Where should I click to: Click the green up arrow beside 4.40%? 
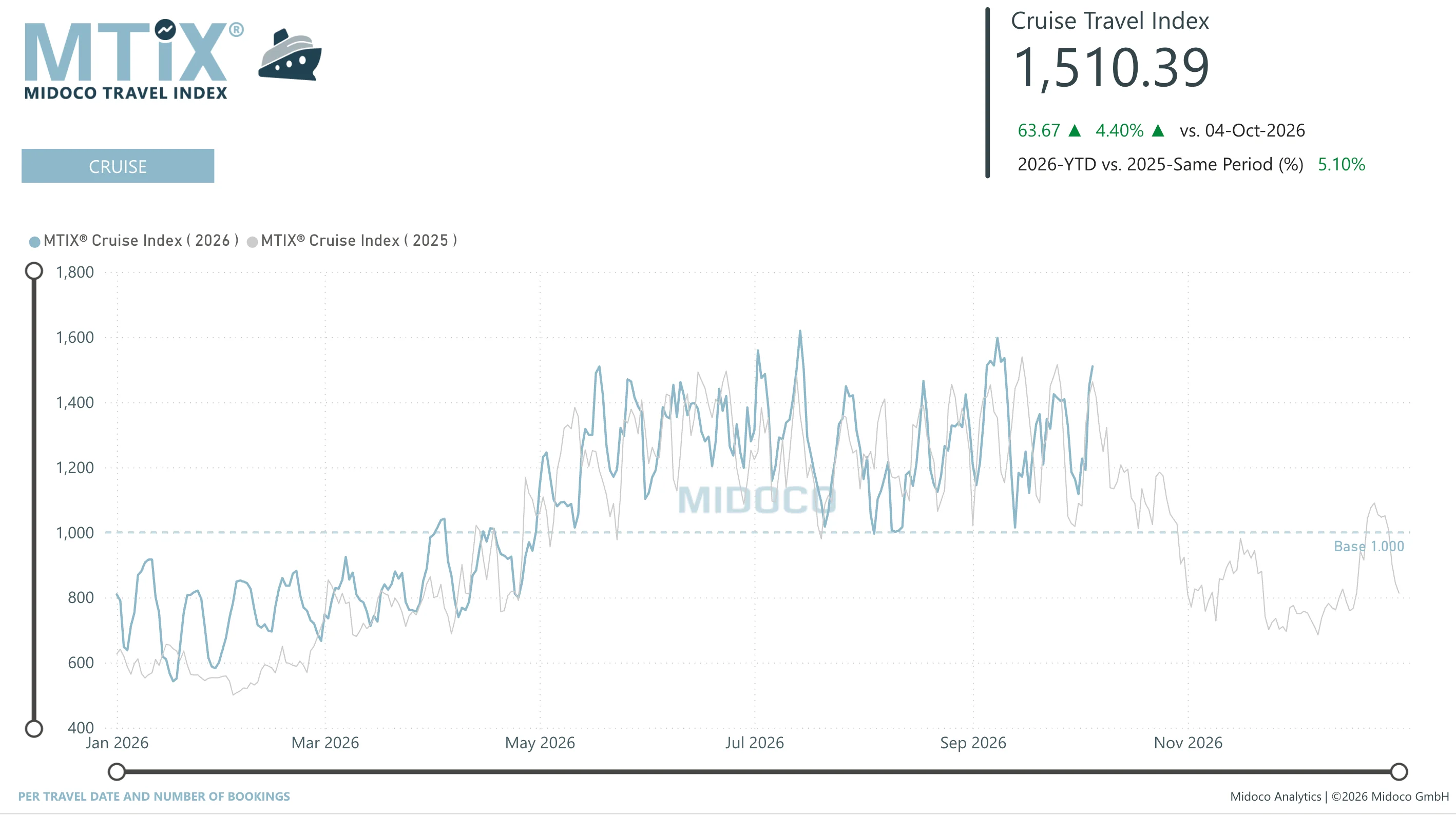point(1158,131)
